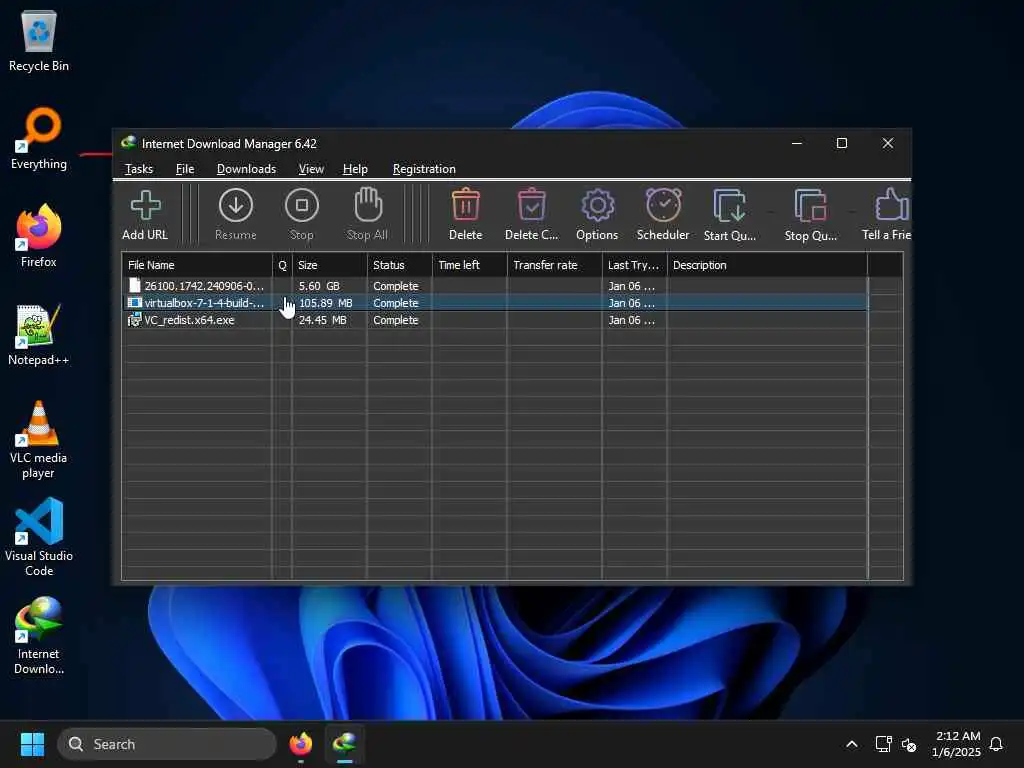Click the taskbar Search box
This screenshot has height=768, width=1024.
coord(167,744)
